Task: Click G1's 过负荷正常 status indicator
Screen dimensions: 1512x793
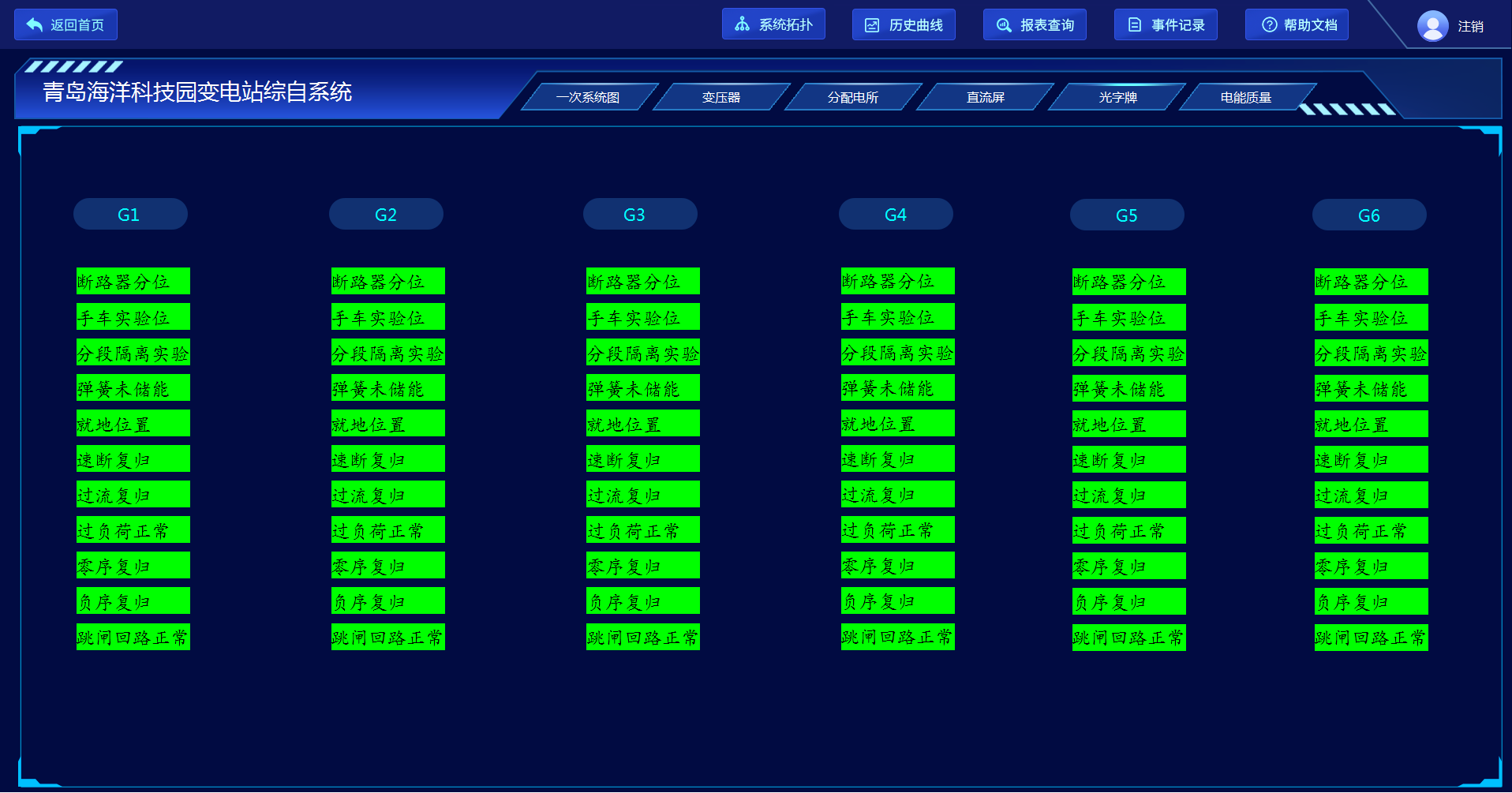Action: coord(133,530)
